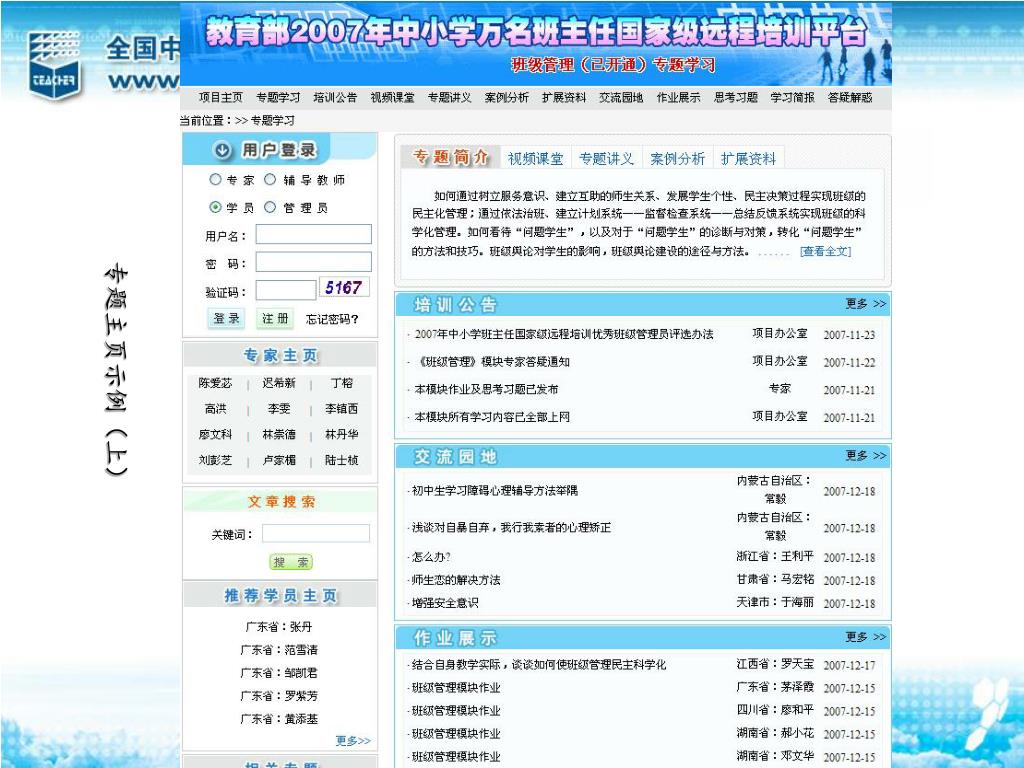
Task: Open post 初中生学习障碍心理辅导方法举隅
Action: coord(495,490)
